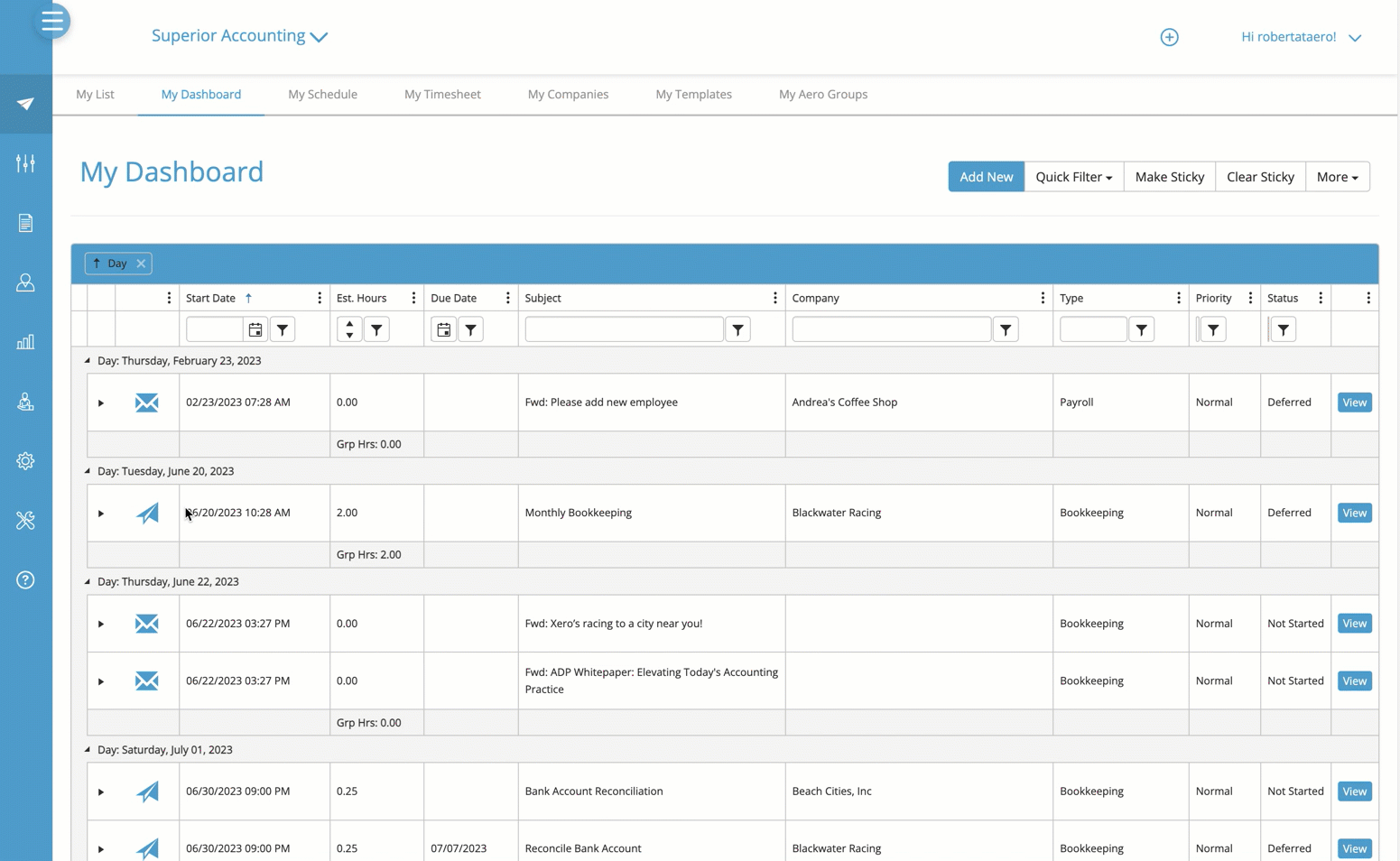1400x861 pixels.
Task: Click plane icon for Bank Account Reconciliation row
Action: click(147, 792)
